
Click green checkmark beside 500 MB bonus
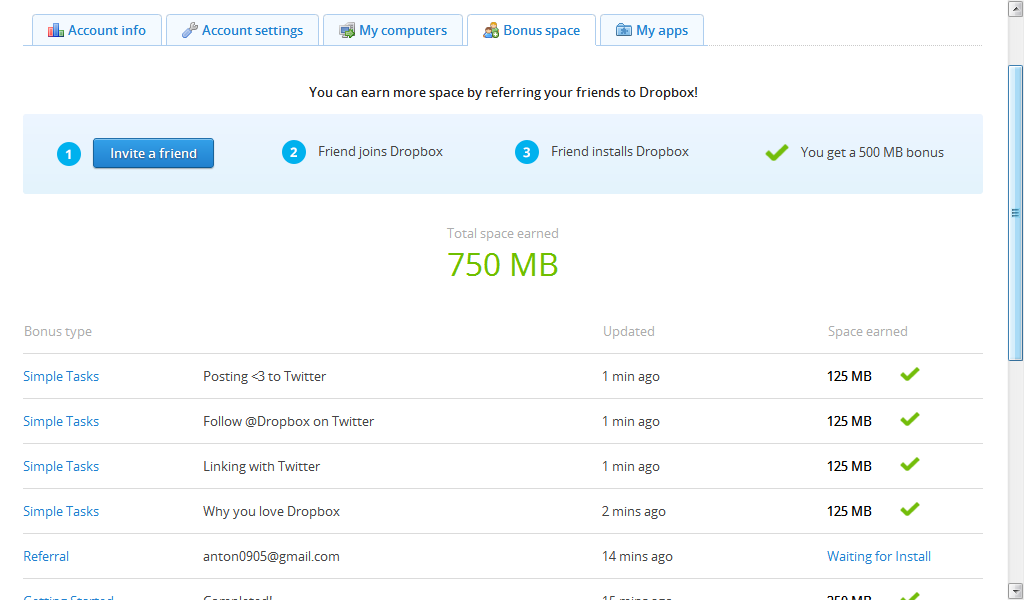tap(777, 153)
